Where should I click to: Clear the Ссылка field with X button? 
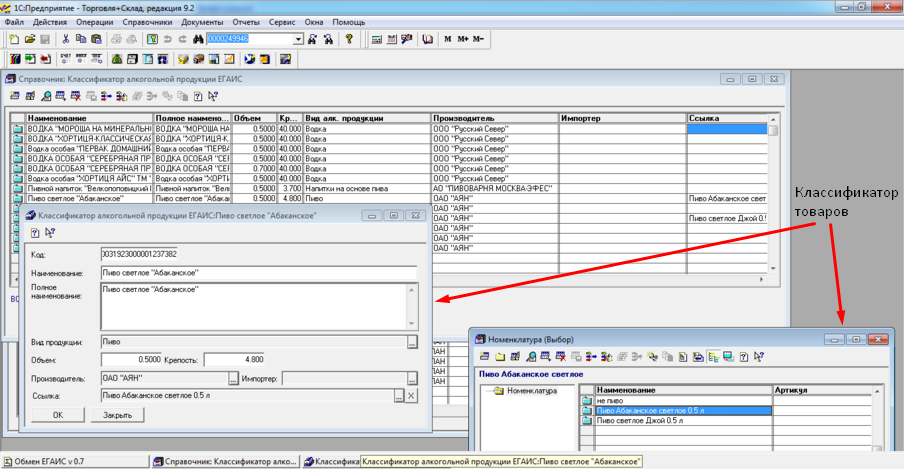coord(411,396)
